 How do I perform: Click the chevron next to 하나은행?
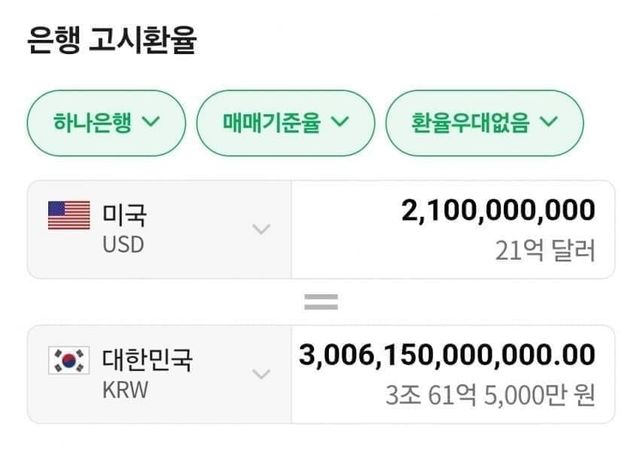tap(152, 122)
